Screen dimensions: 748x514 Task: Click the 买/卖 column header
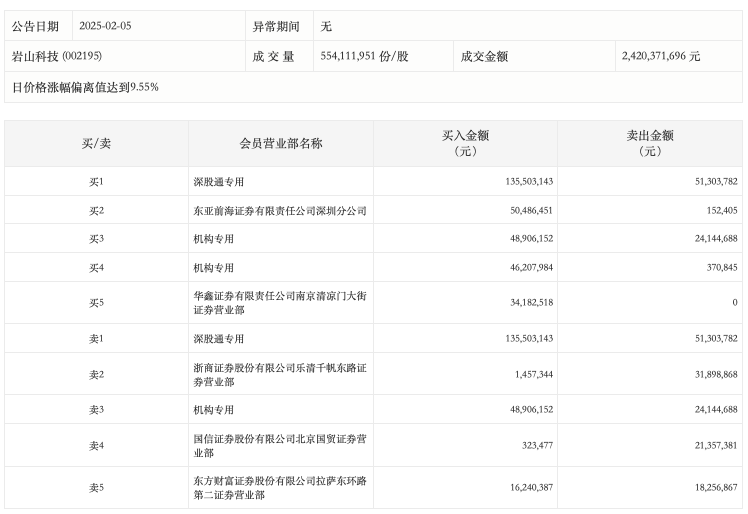coord(96,144)
